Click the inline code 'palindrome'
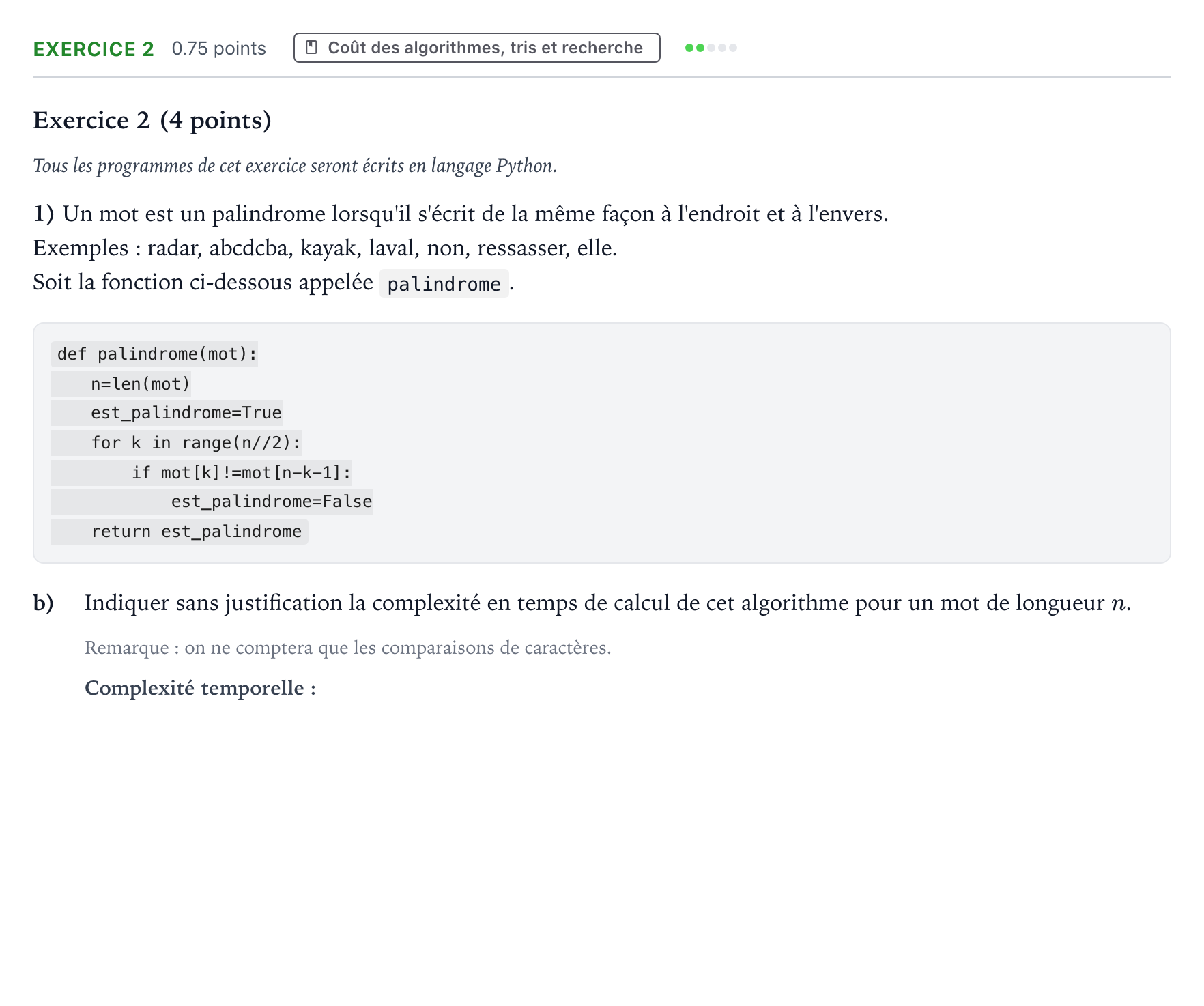The image size is (1204, 1006). (444, 283)
